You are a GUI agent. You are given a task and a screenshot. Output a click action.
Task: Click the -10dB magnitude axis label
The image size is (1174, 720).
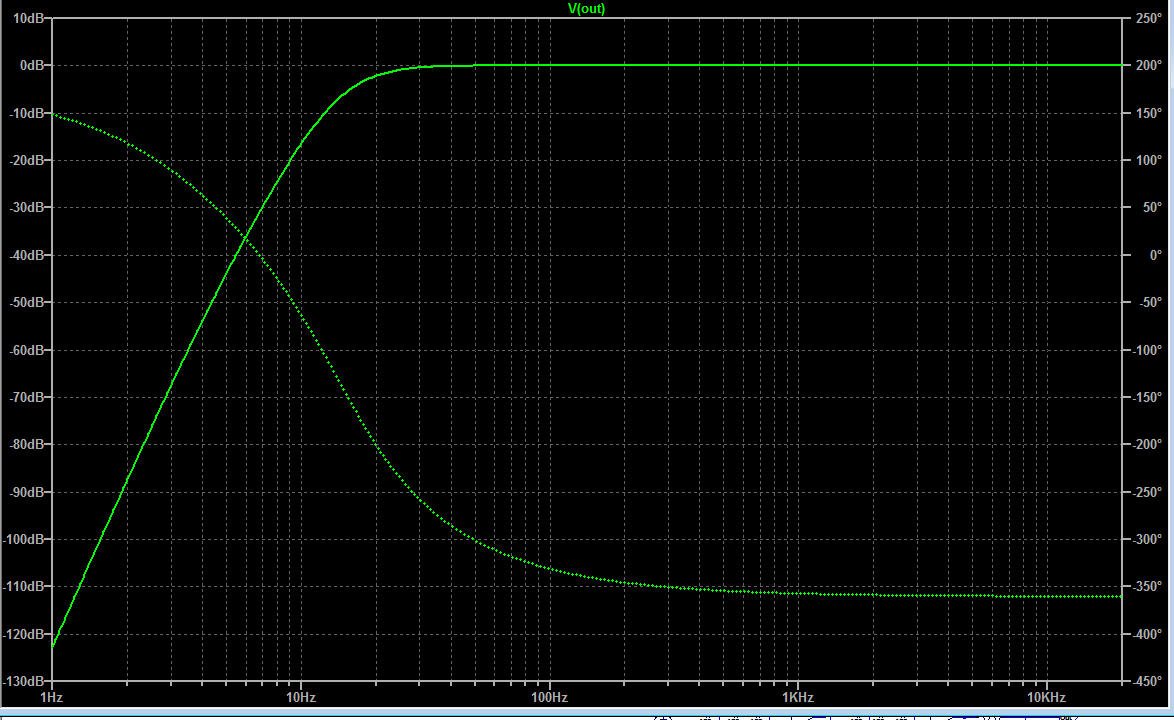point(27,113)
